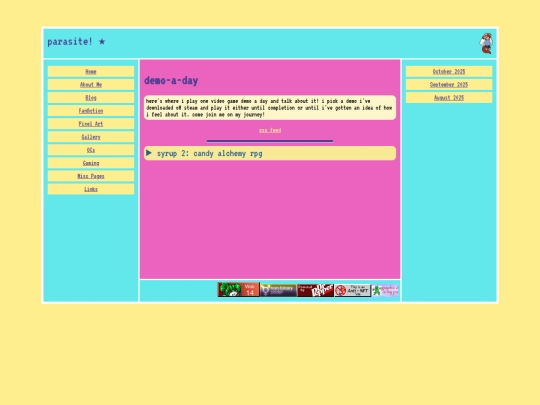Click the Dr Pepper badge
The width and height of the screenshot is (540, 405).
click(315, 290)
